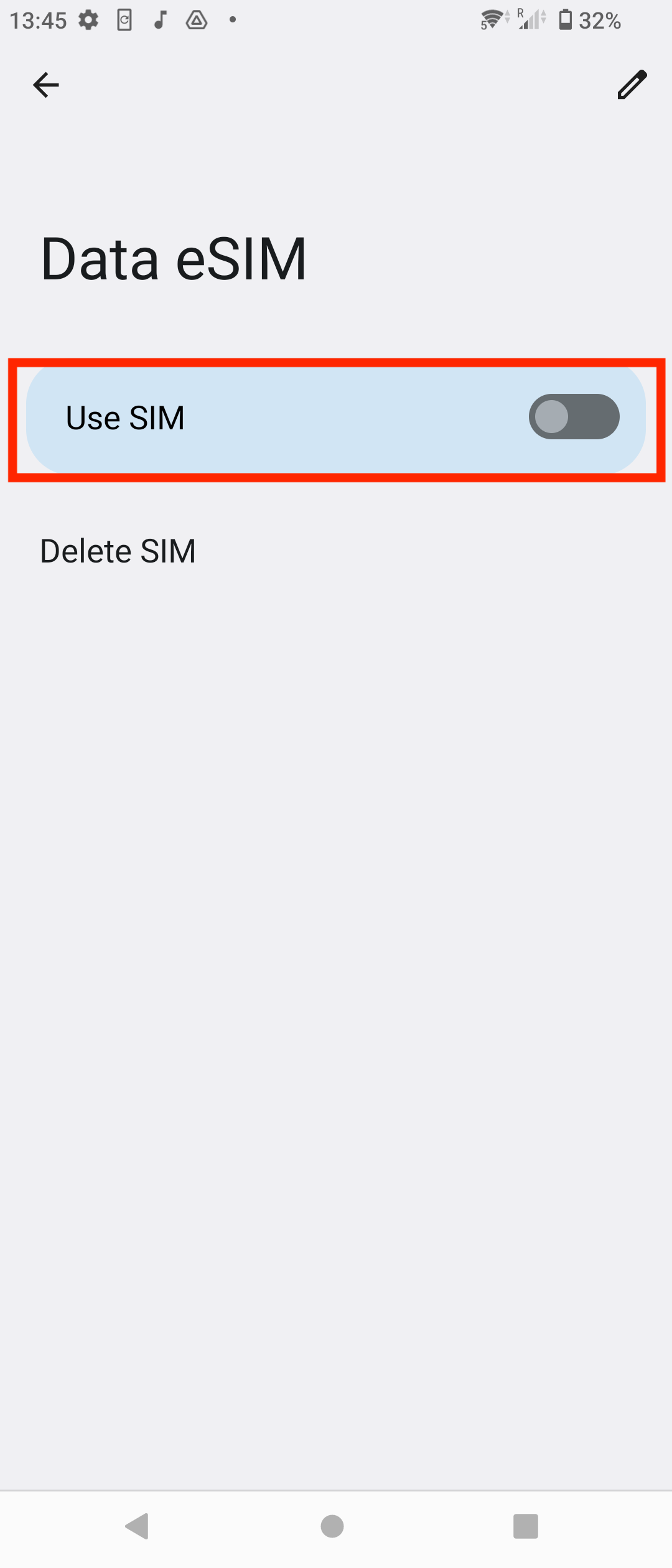
Task: Tap the Android back navigation triangle
Action: pos(138,1526)
